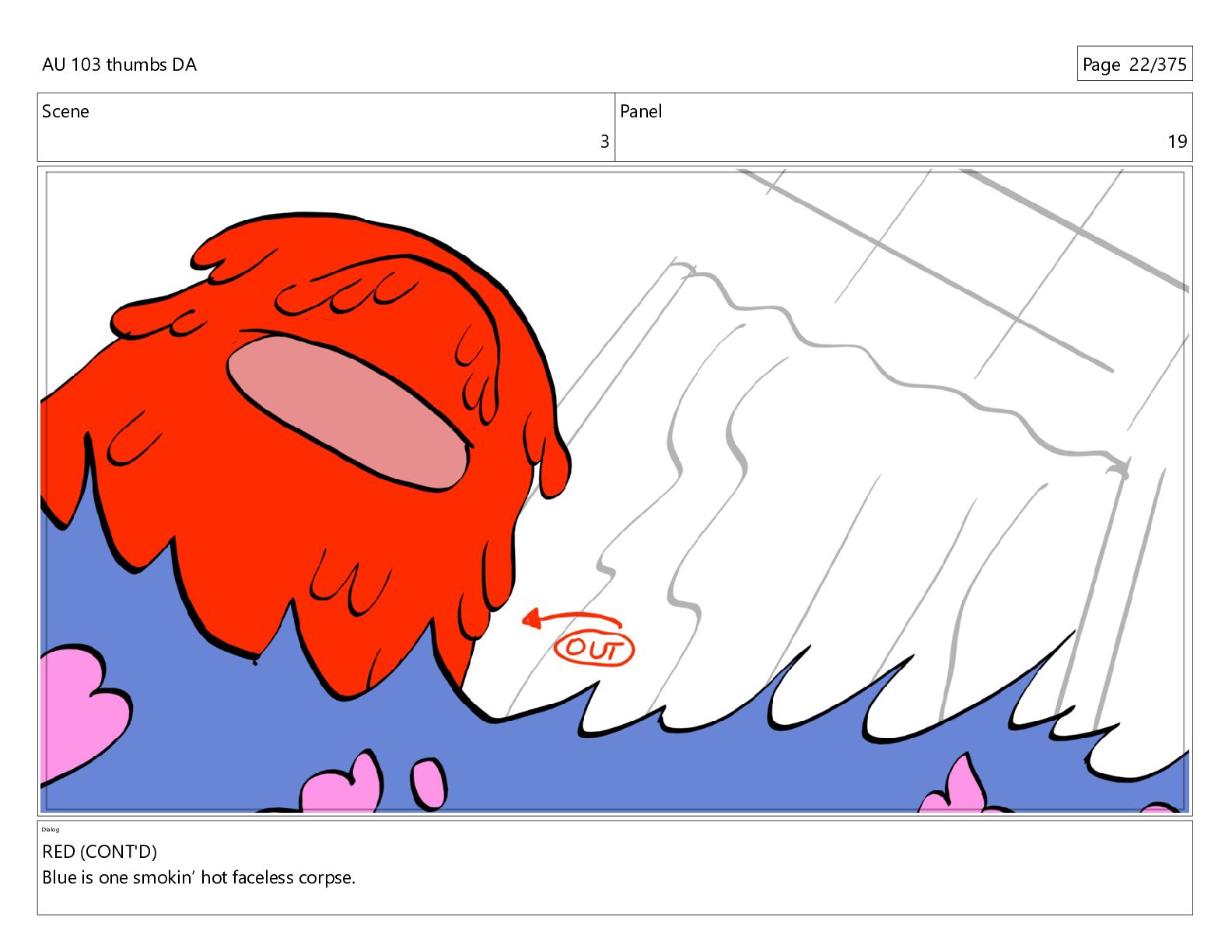Click panel number 19 value
1232x952 pixels.
[1177, 142]
